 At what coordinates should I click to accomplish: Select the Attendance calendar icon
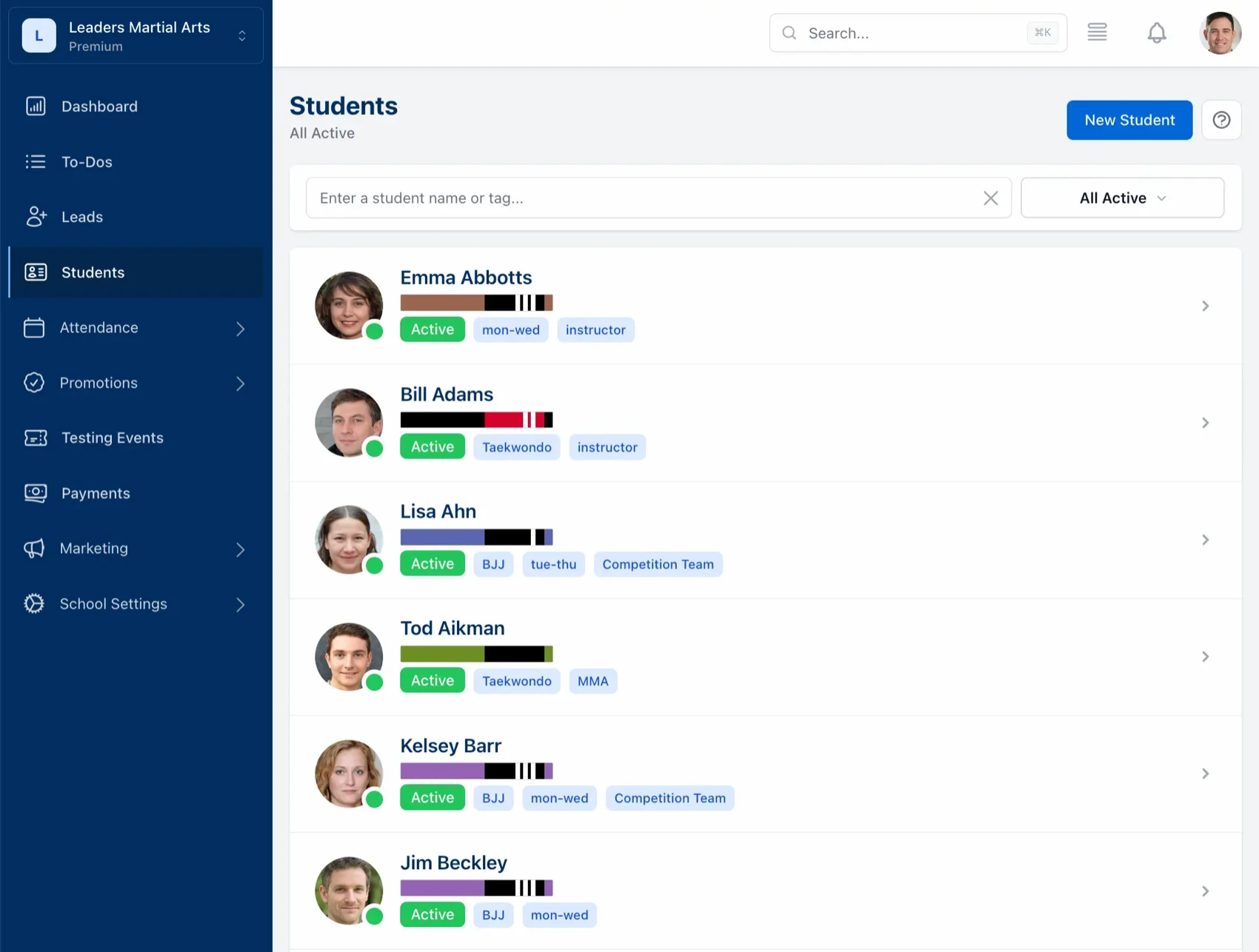pyautogui.click(x=34, y=327)
